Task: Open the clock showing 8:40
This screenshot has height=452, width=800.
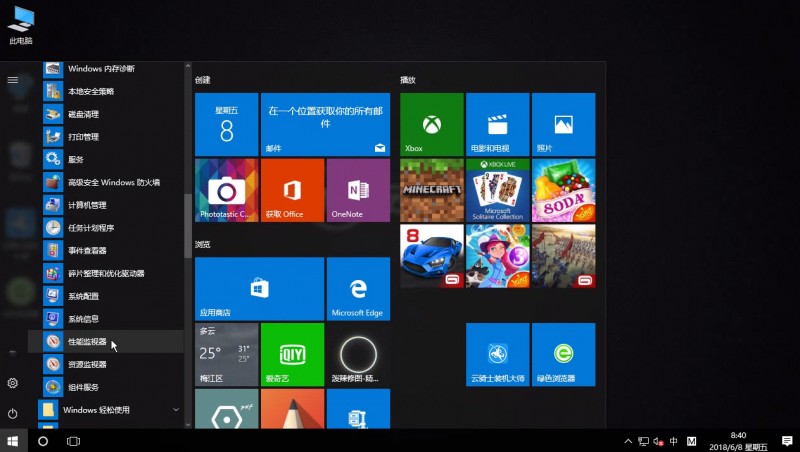Action: [738, 441]
